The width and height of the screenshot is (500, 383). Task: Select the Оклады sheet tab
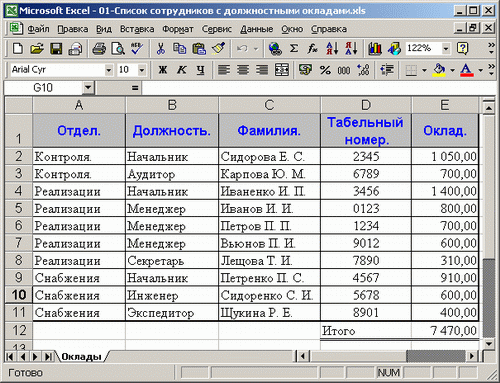click(x=81, y=357)
